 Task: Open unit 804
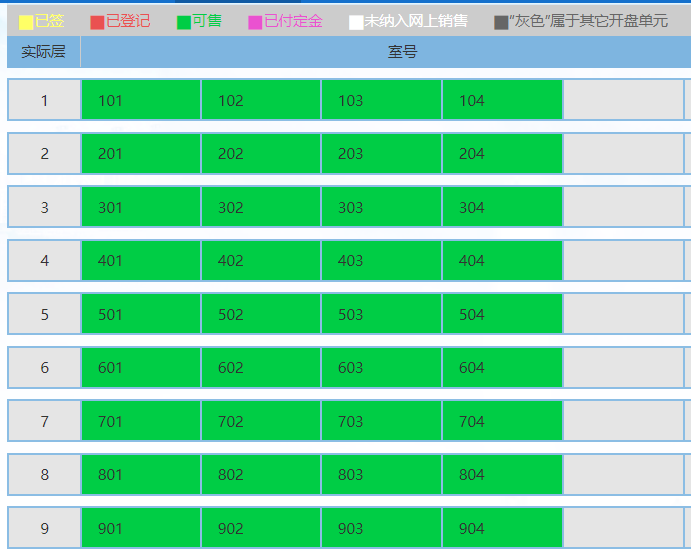click(502, 474)
